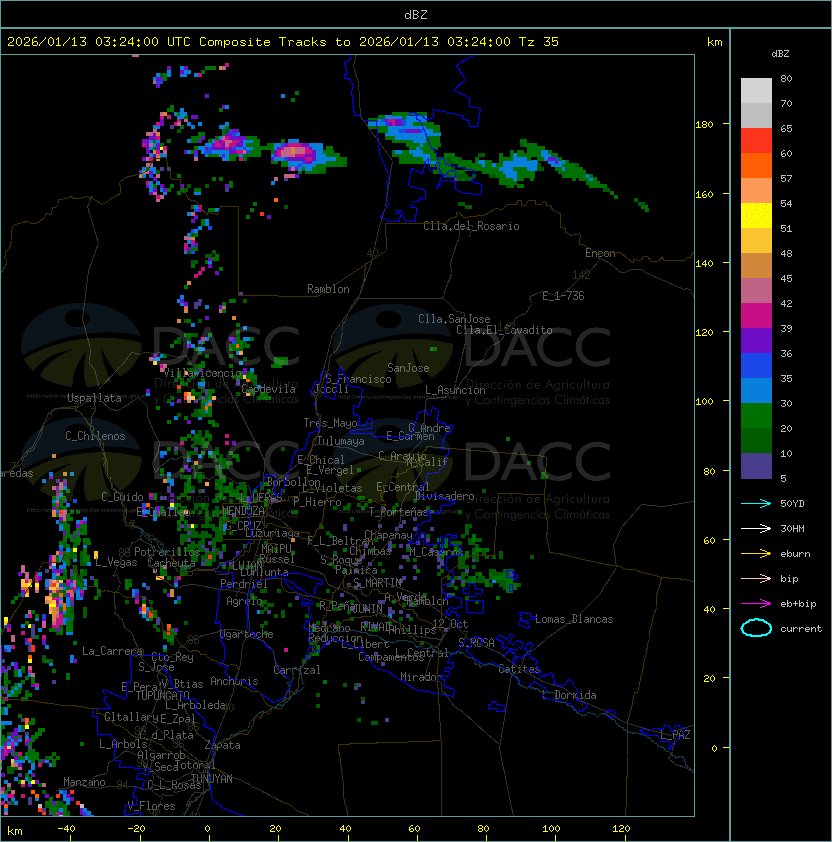
Task: Pick the red swatch in dBZ scale
Action: 756,140
